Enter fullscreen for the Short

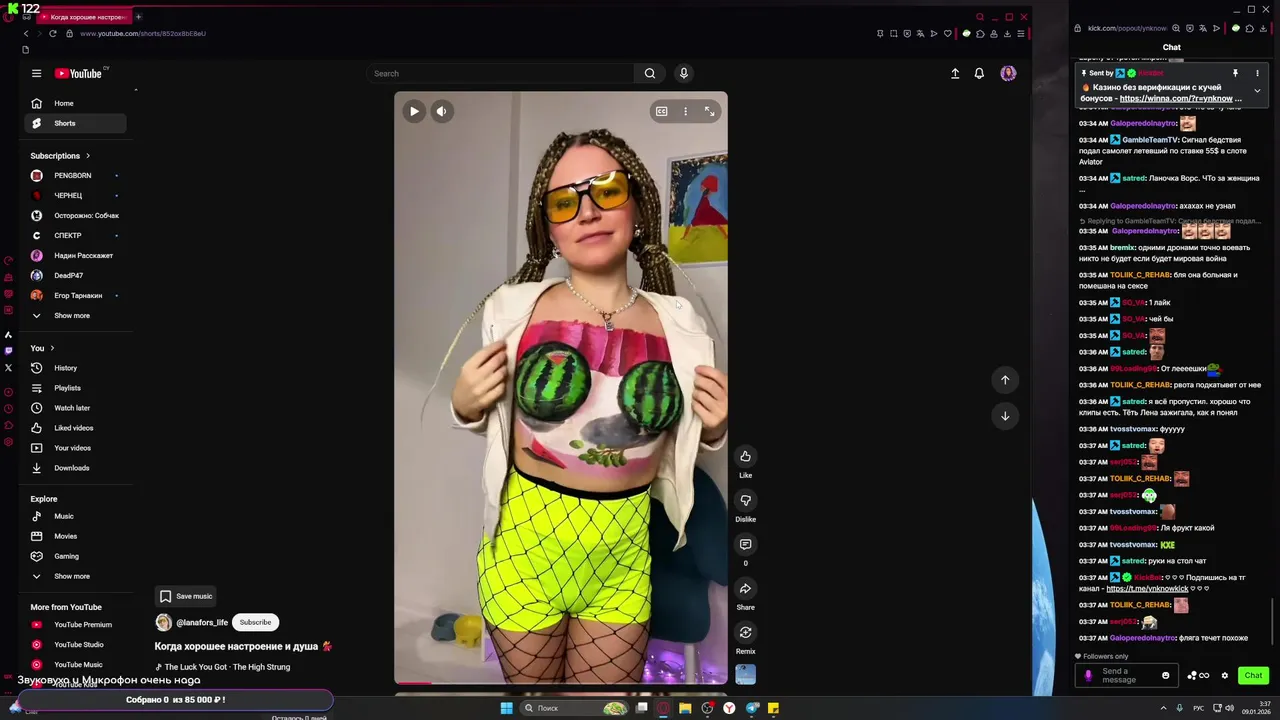(x=709, y=111)
